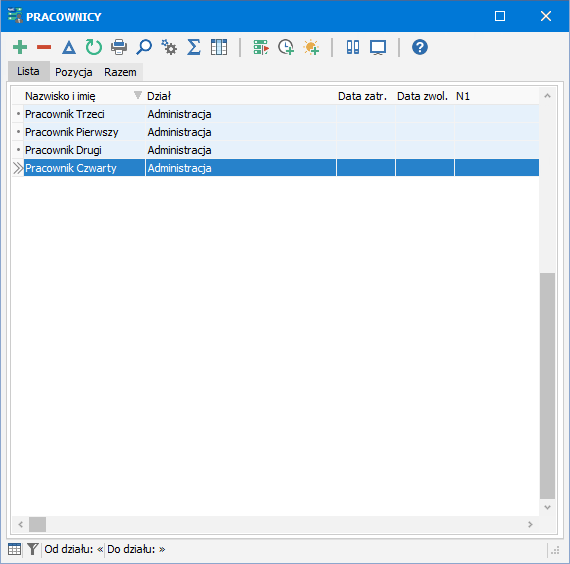Show totals with the sigma icon
The width and height of the screenshot is (570, 564).
(194, 47)
